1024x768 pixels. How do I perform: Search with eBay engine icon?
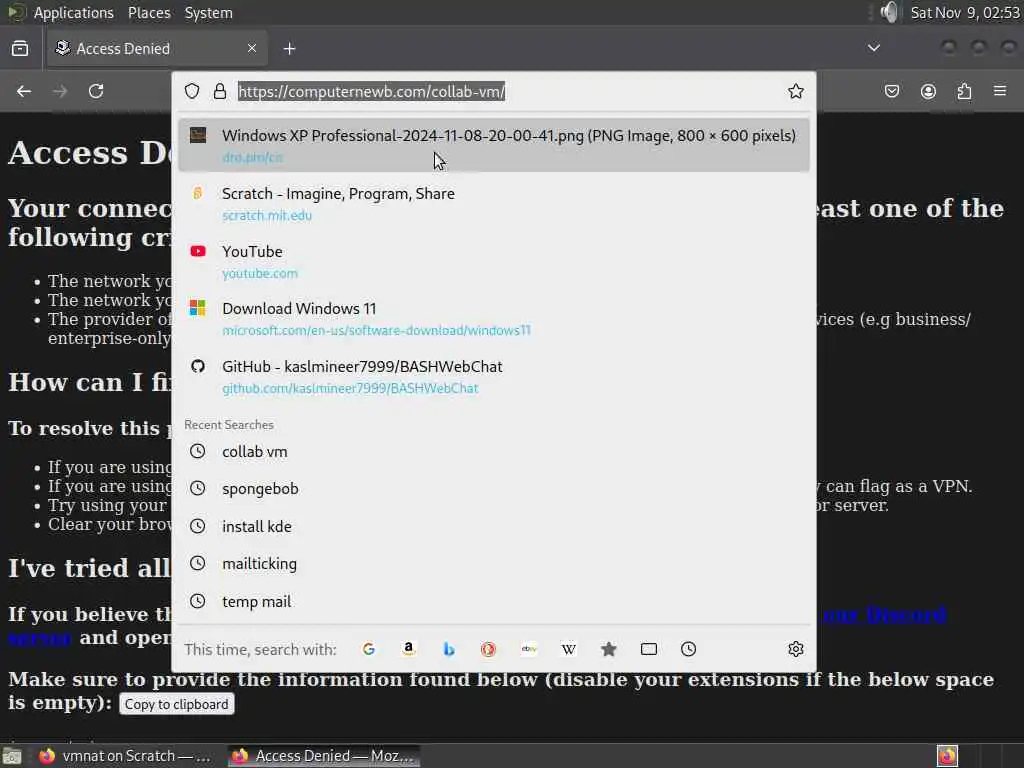tap(529, 649)
